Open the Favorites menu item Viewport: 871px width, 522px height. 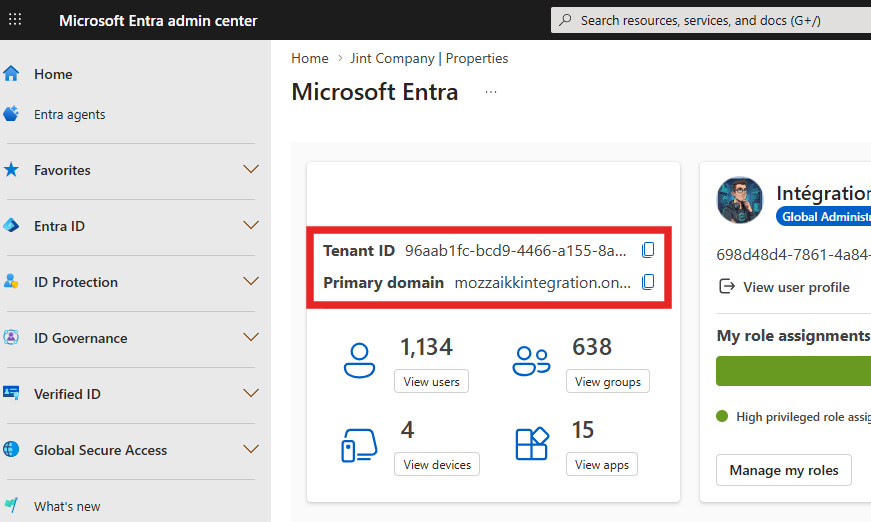[x=62, y=170]
